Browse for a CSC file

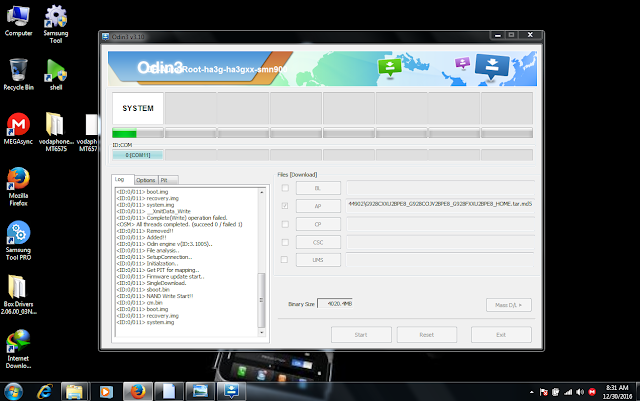pyautogui.click(x=318, y=242)
